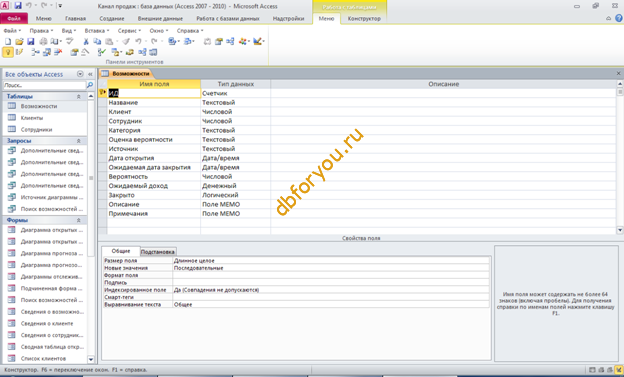Collapse the Таблицы group in the navigation pane
Screen dimensions: 624x377
(78, 96)
